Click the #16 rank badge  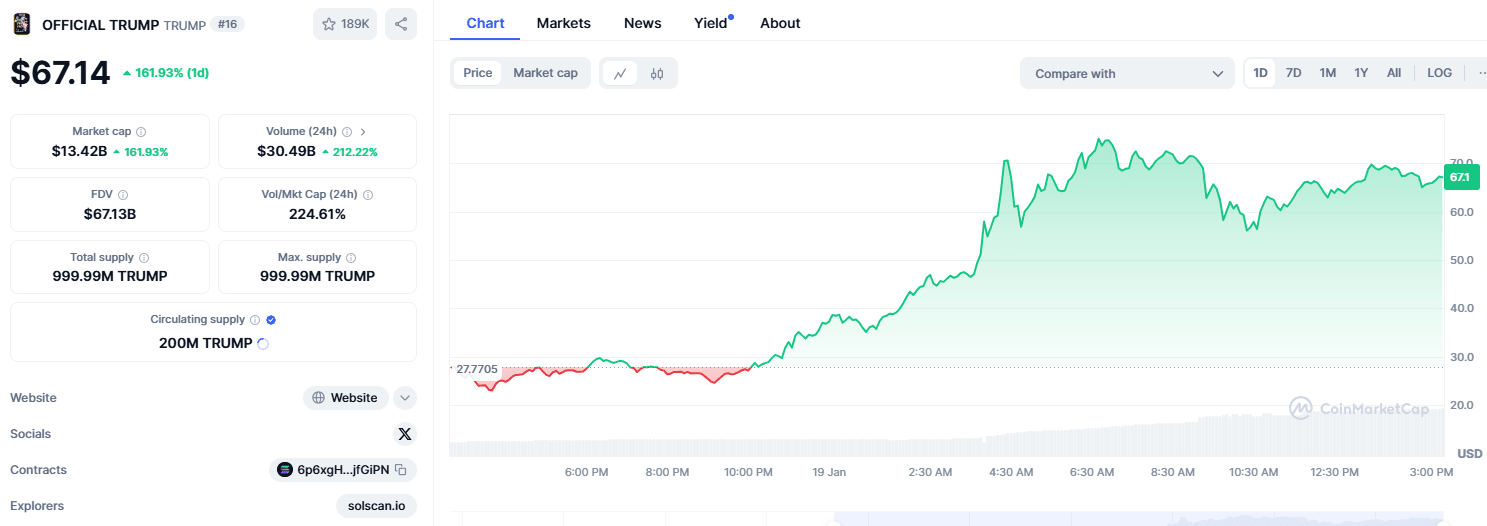click(227, 24)
